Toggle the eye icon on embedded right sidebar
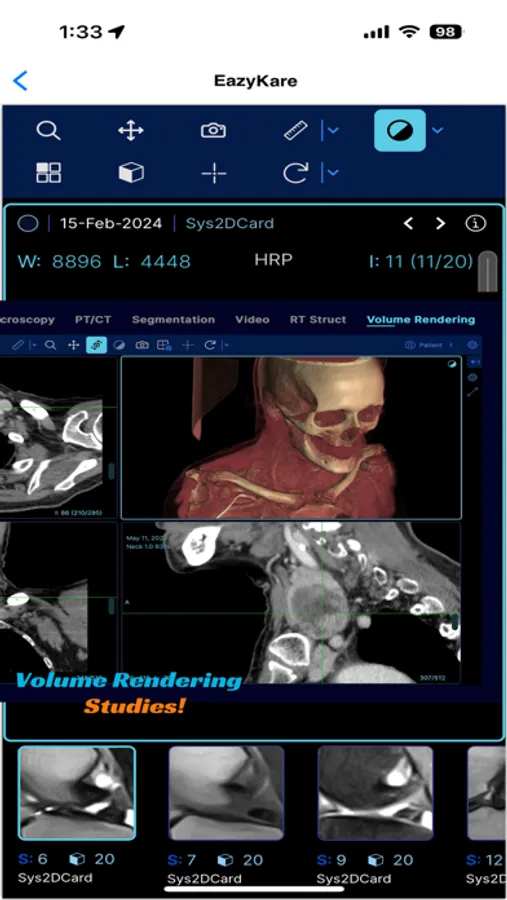This screenshot has height=900, width=507. click(474, 377)
